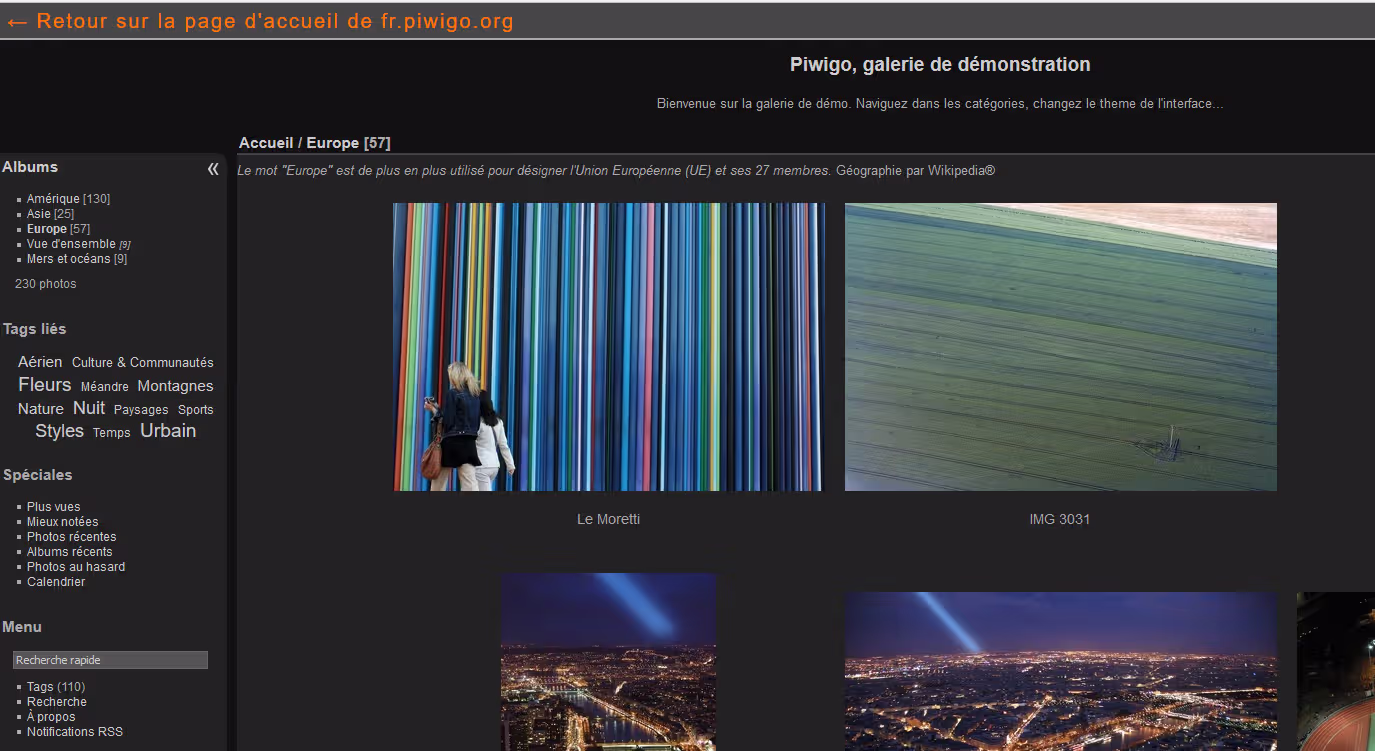1375x751 pixels.
Task: Select the Montagnes tag
Action: (175, 386)
